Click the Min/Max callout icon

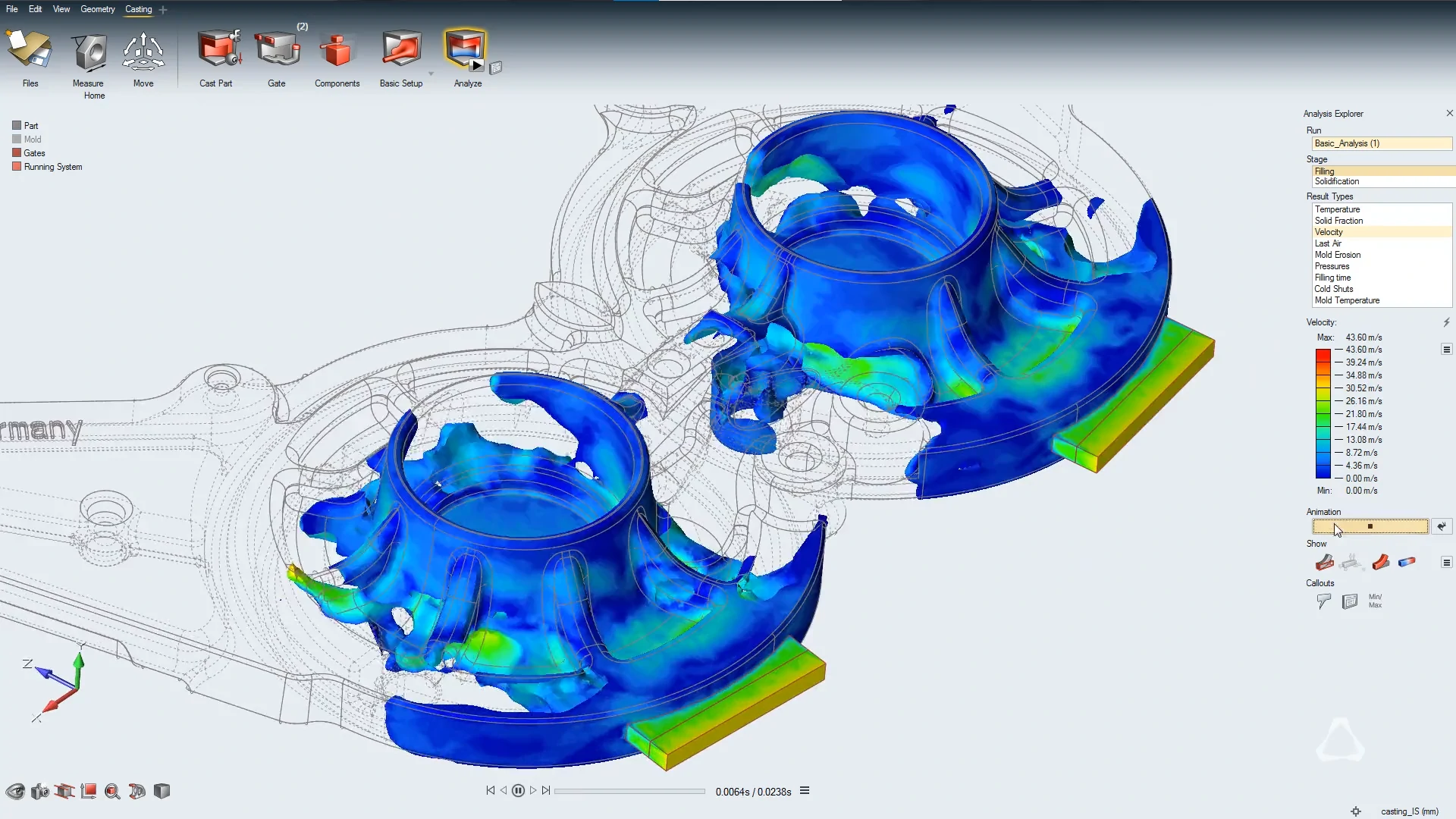point(1375,601)
